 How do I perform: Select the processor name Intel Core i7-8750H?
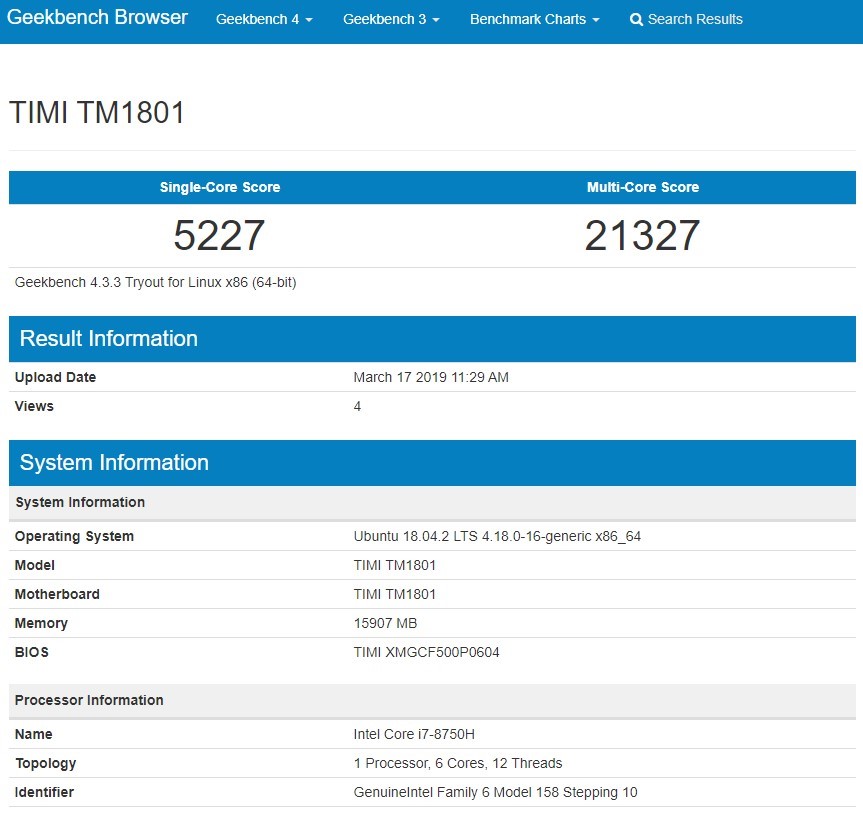coord(414,734)
